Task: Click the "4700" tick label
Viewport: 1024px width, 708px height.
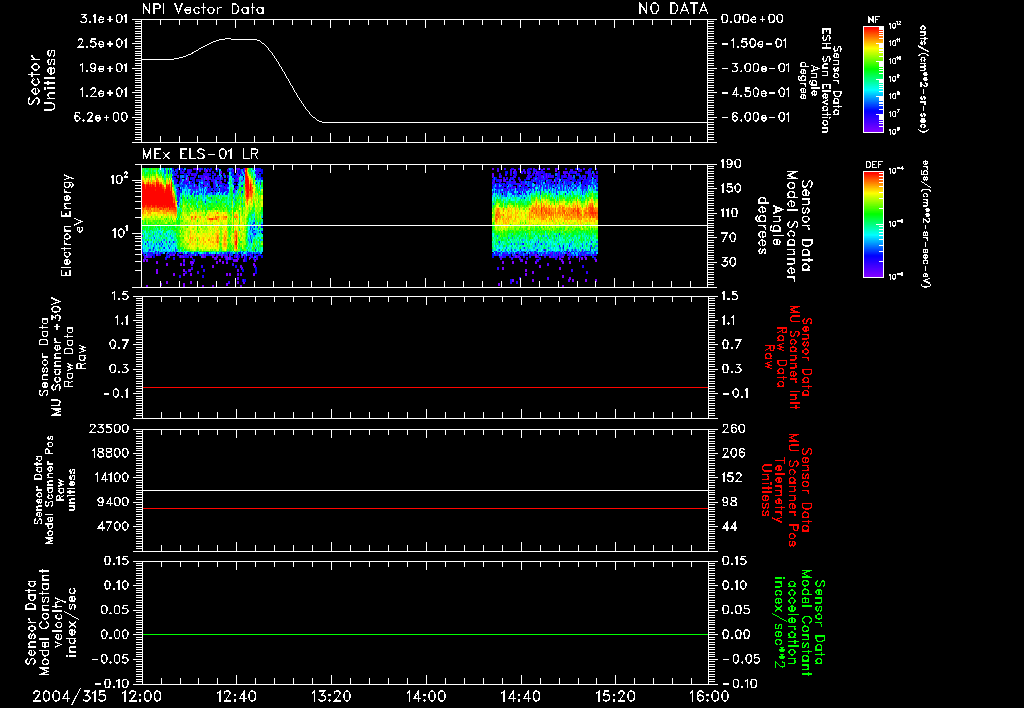Action: [112, 526]
